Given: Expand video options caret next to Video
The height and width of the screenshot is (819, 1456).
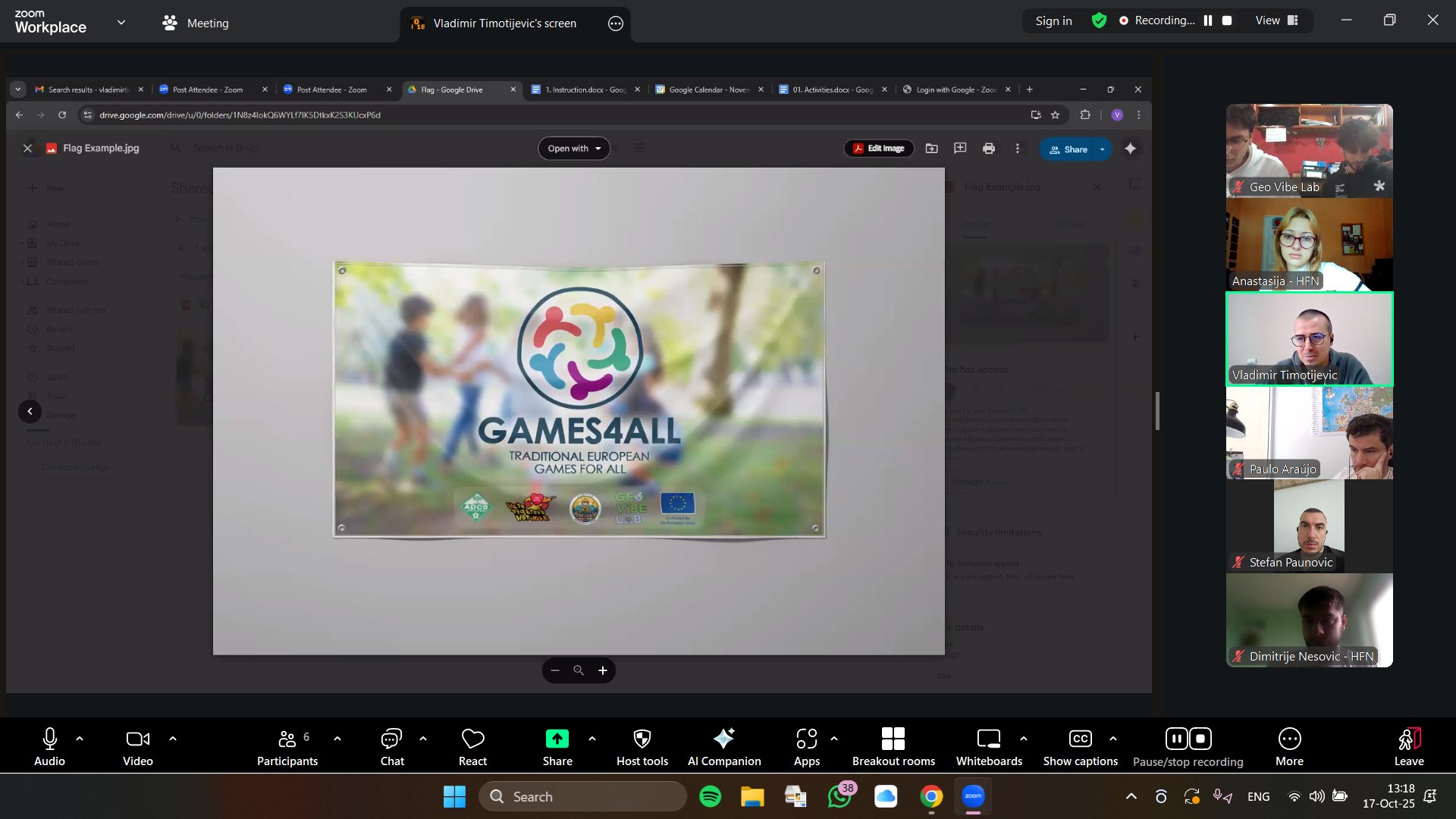Looking at the screenshot, I should (x=173, y=739).
